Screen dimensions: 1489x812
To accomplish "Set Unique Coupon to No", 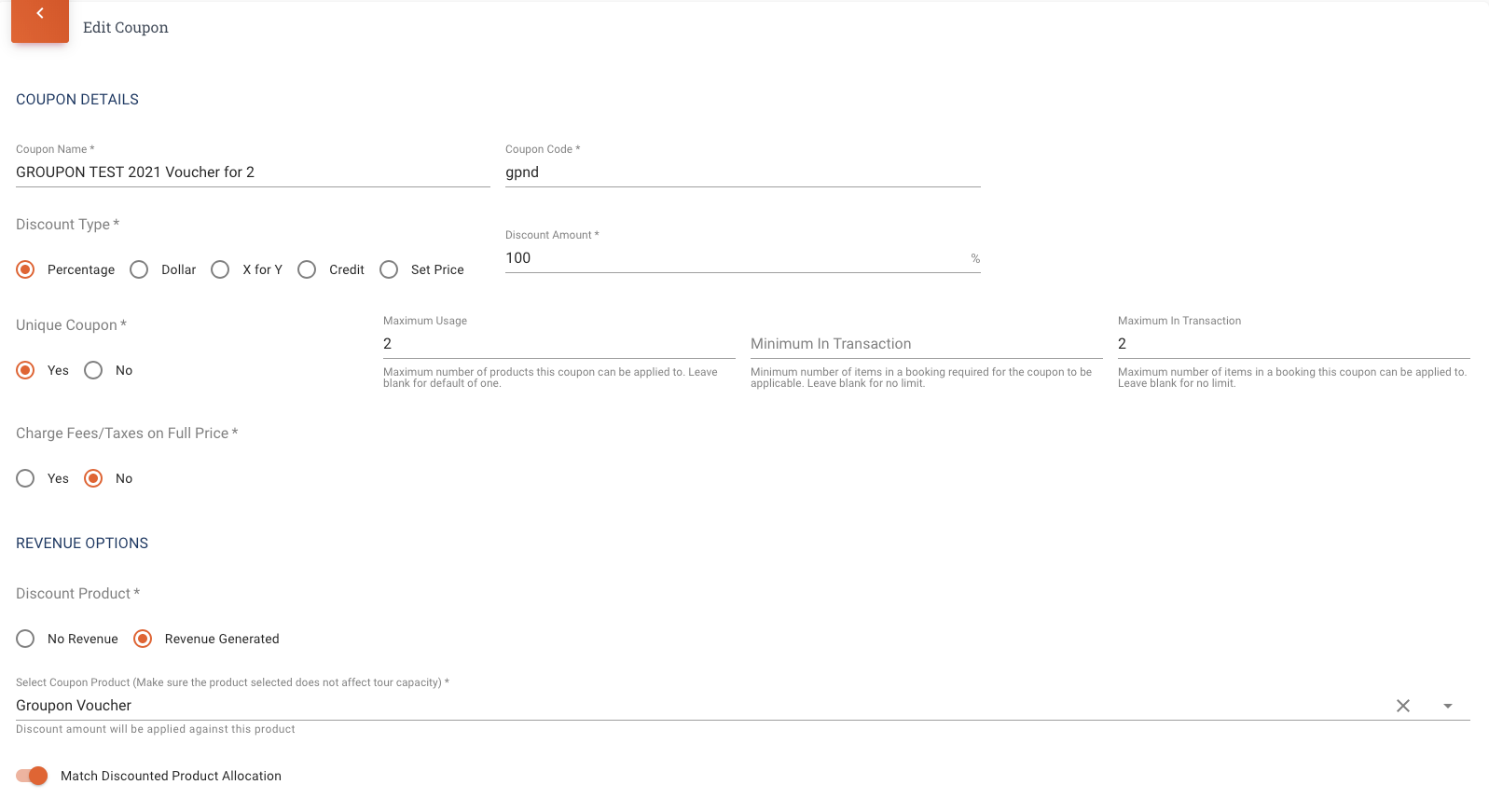I will click(93, 370).
